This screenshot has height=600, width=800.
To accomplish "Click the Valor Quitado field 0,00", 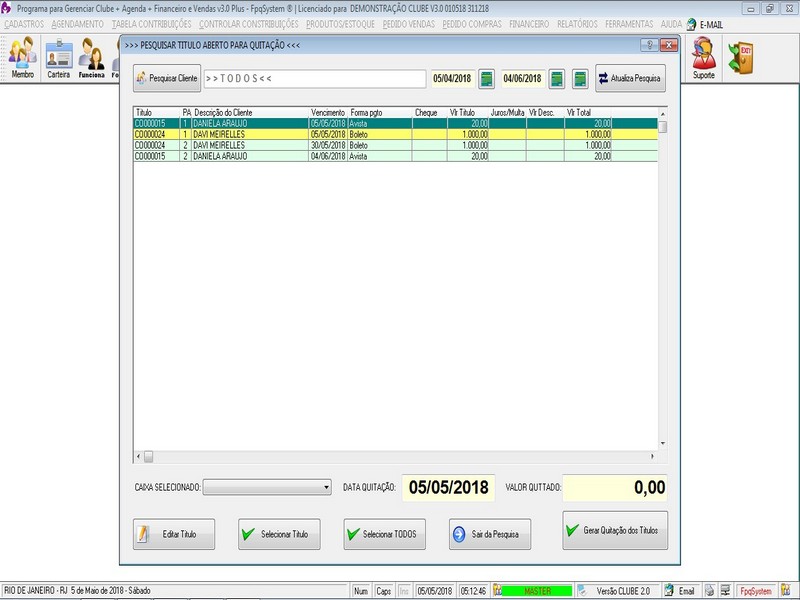I will point(615,488).
